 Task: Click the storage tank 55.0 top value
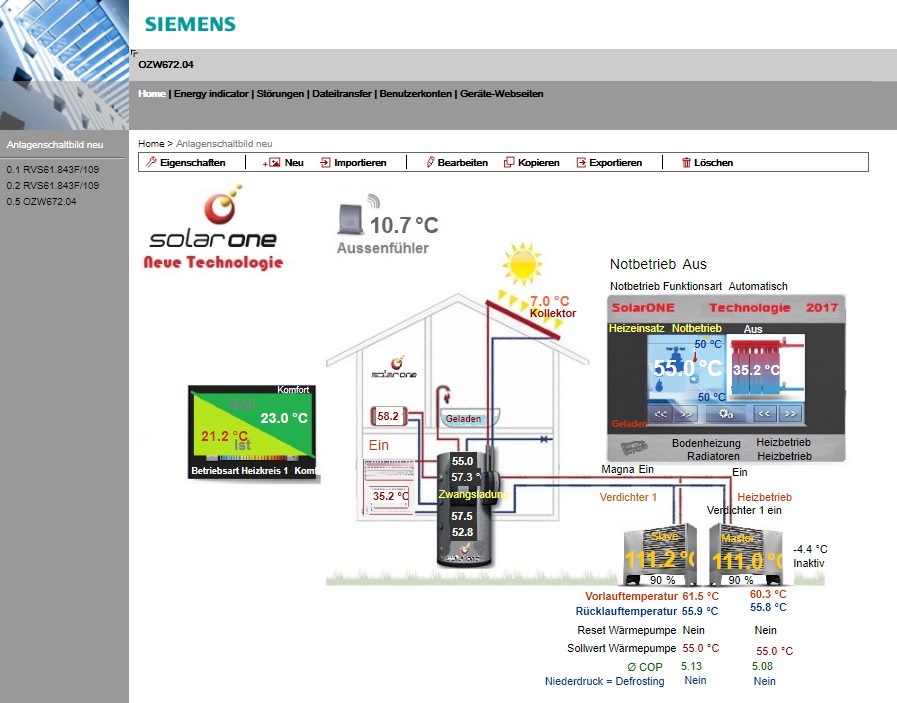point(462,461)
